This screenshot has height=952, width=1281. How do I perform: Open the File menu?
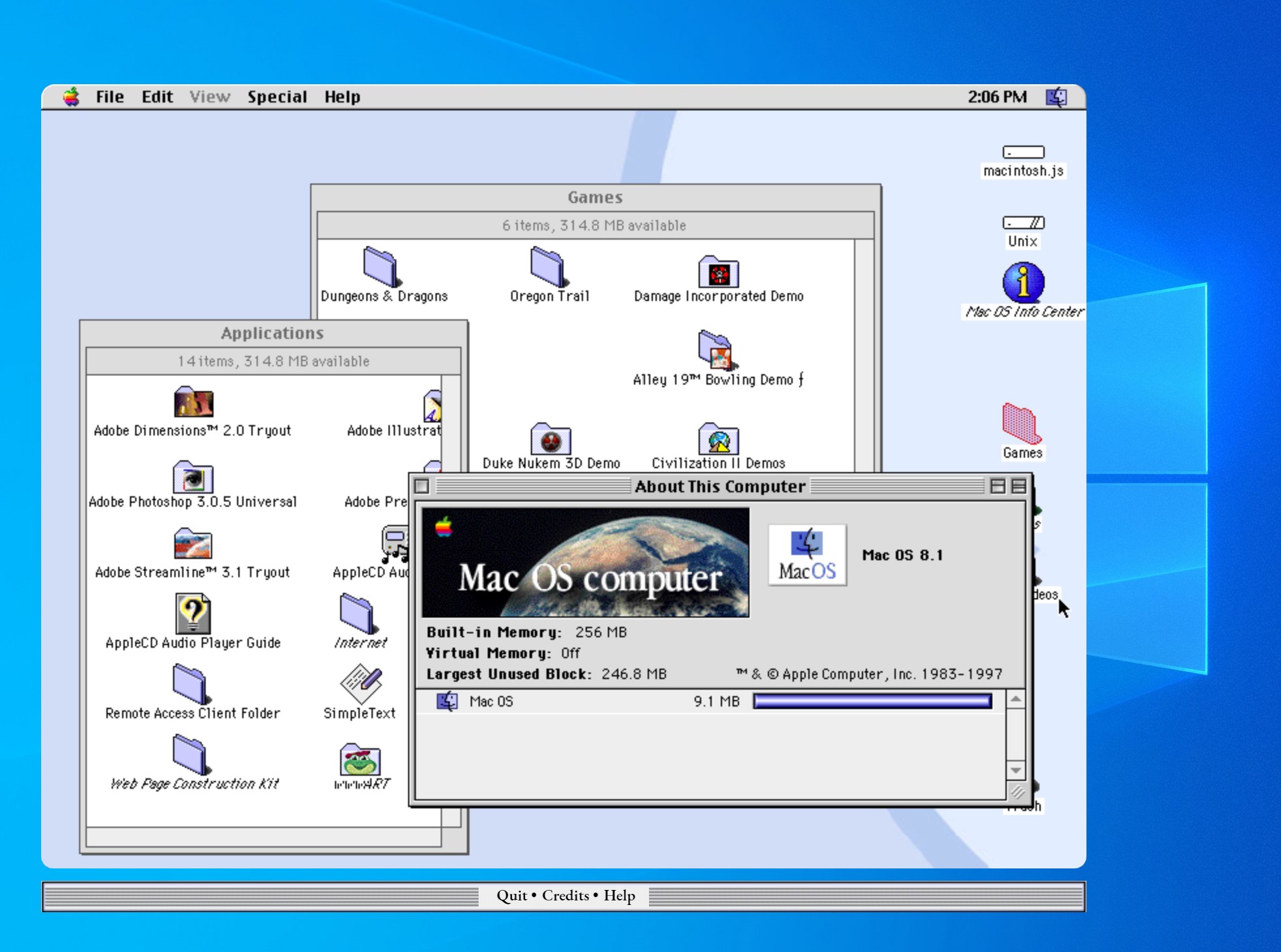point(110,97)
